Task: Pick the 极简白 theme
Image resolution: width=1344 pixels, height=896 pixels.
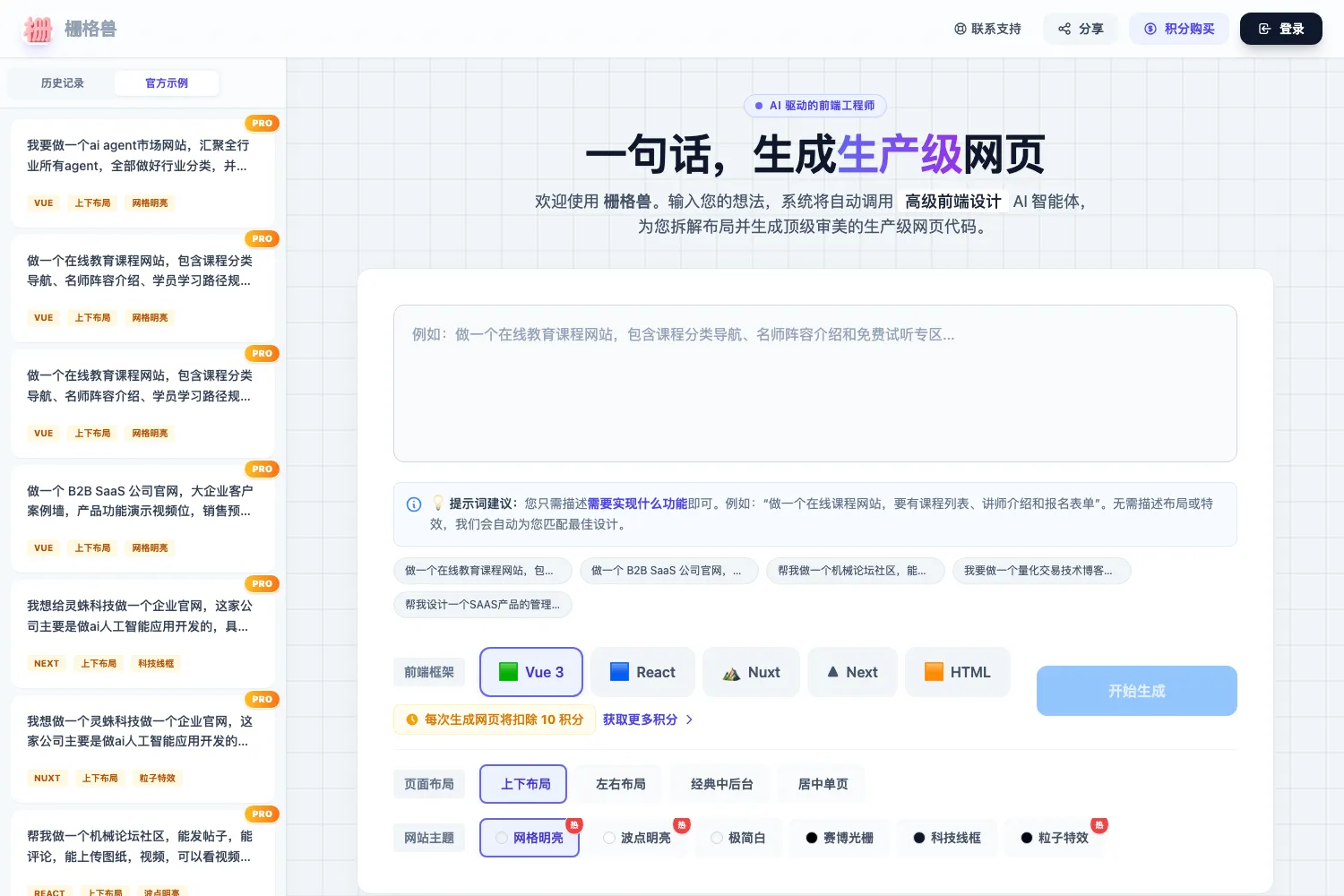Action: 738,838
